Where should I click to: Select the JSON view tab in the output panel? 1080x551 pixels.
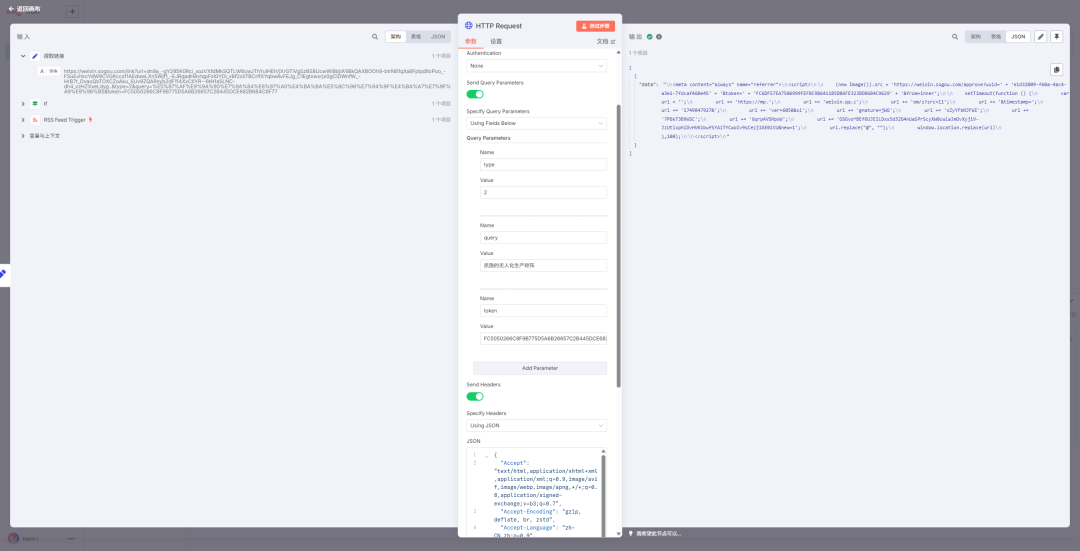(1018, 37)
